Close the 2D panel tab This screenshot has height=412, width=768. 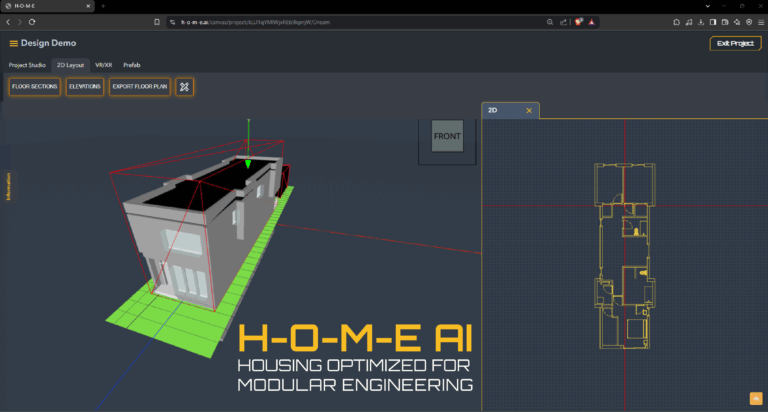point(529,111)
